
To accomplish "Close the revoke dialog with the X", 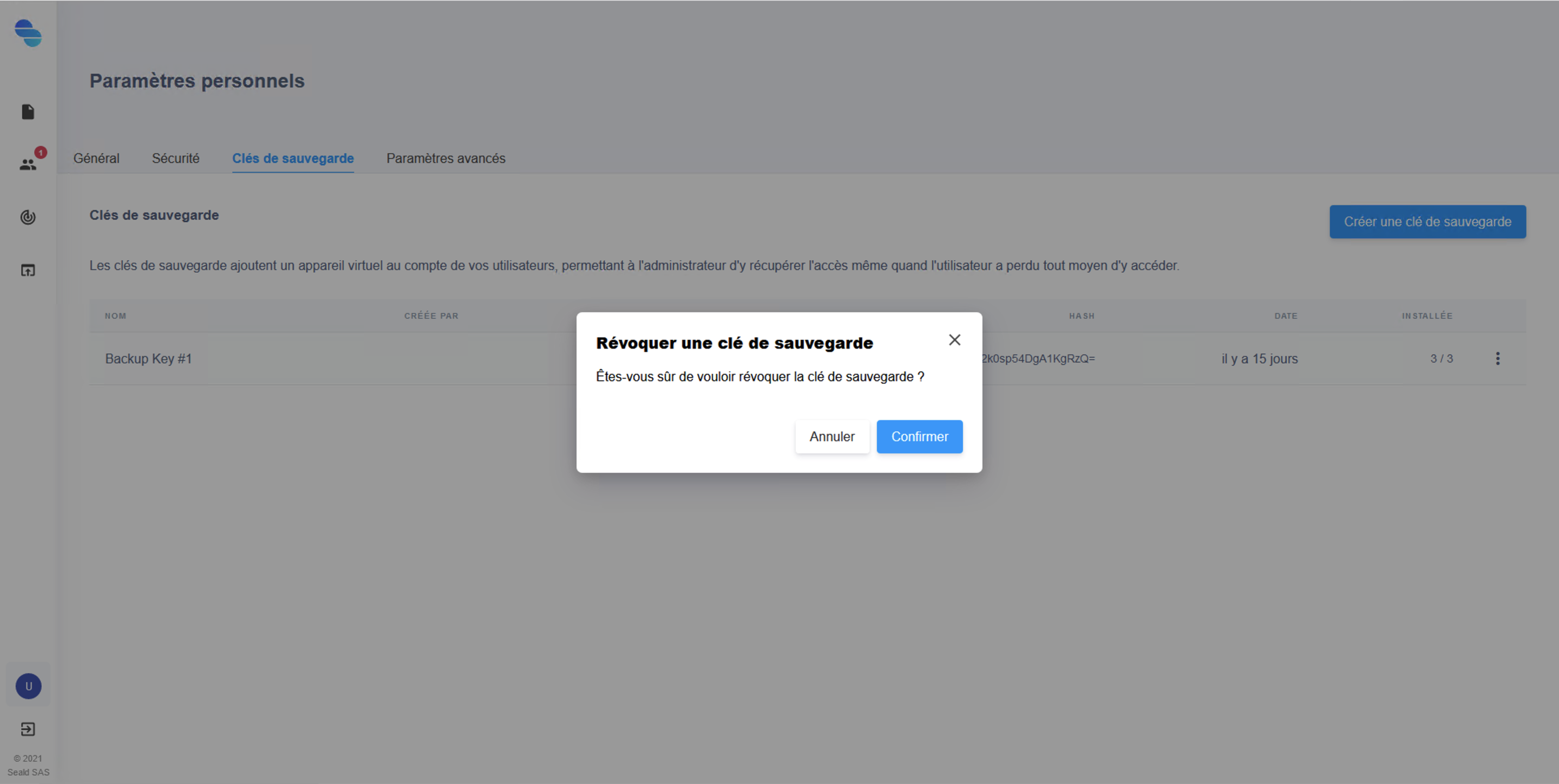I will [954, 340].
